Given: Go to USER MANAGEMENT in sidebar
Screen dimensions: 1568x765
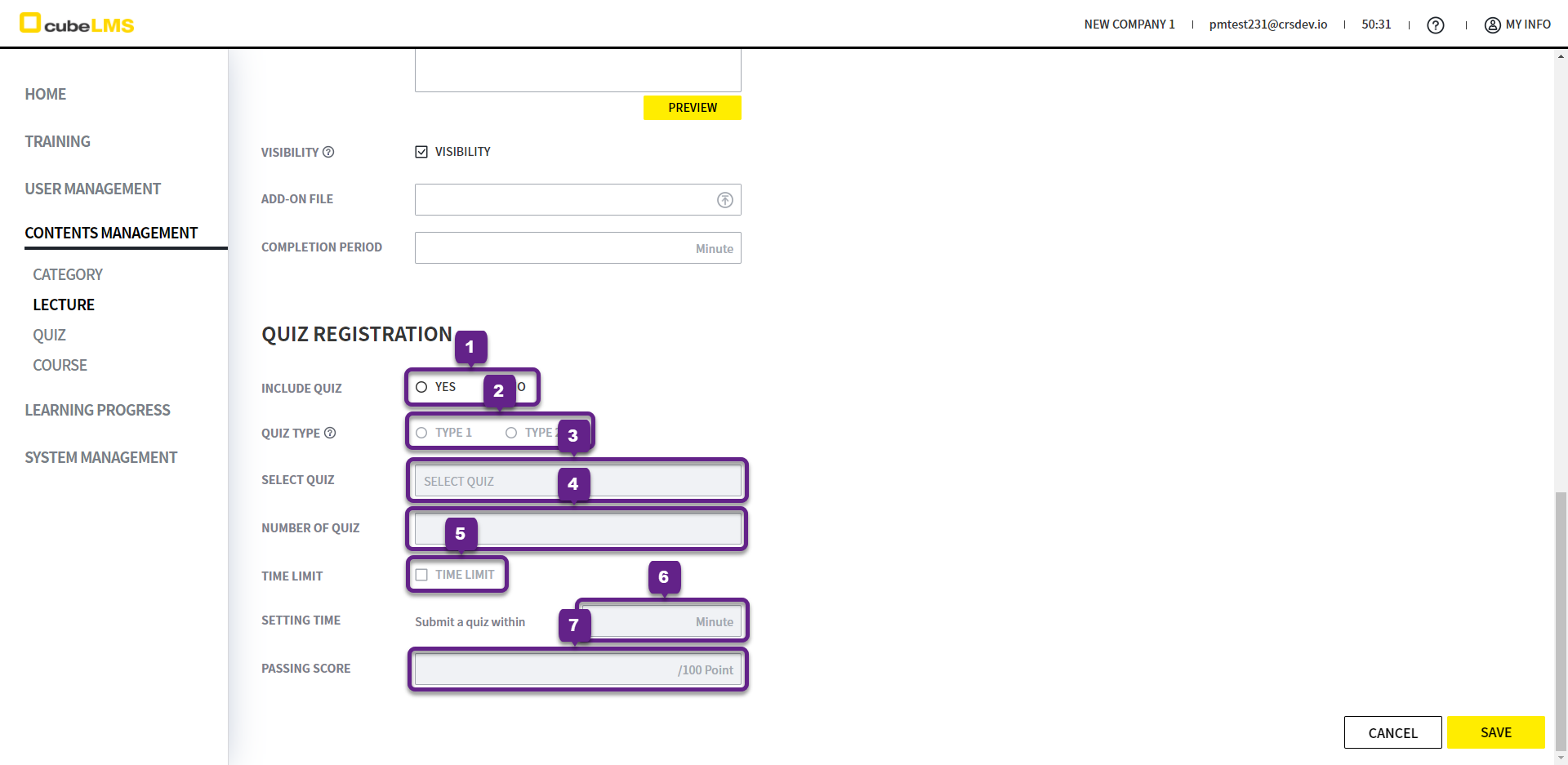Looking at the screenshot, I should pyautogui.click(x=92, y=189).
